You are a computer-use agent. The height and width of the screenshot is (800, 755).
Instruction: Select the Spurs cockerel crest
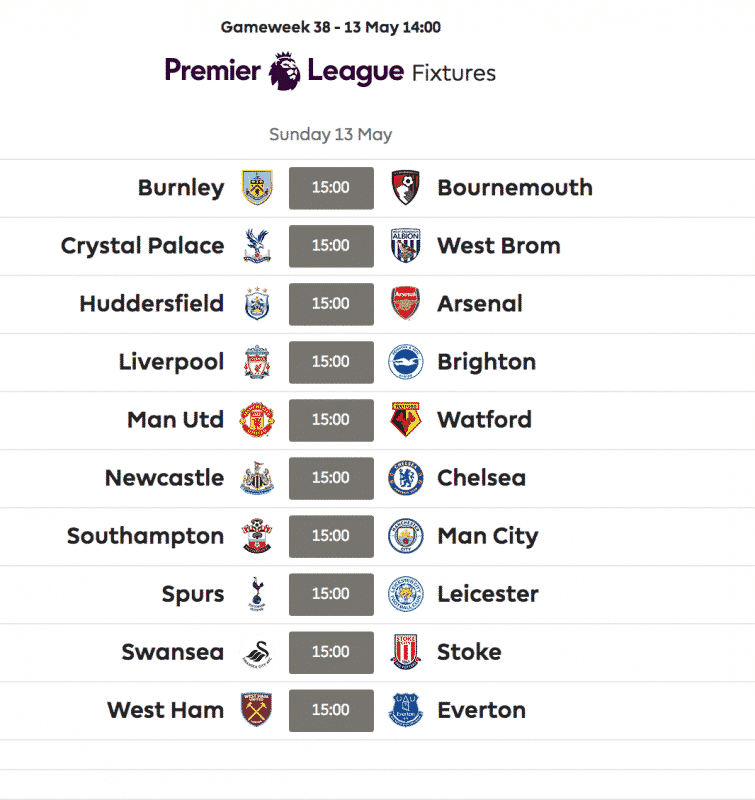[257, 594]
